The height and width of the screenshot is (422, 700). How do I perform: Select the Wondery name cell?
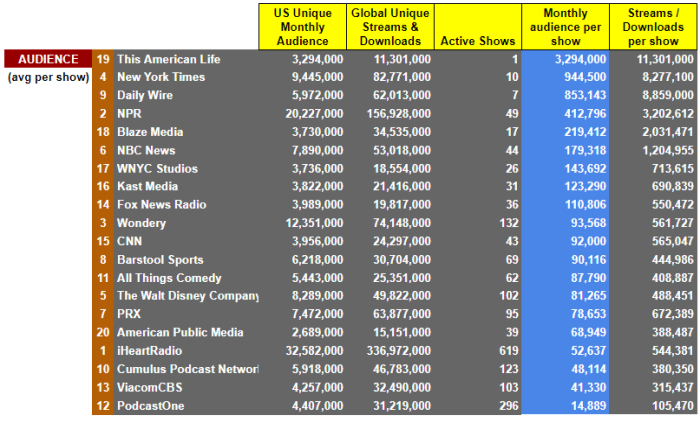[x=141, y=223]
